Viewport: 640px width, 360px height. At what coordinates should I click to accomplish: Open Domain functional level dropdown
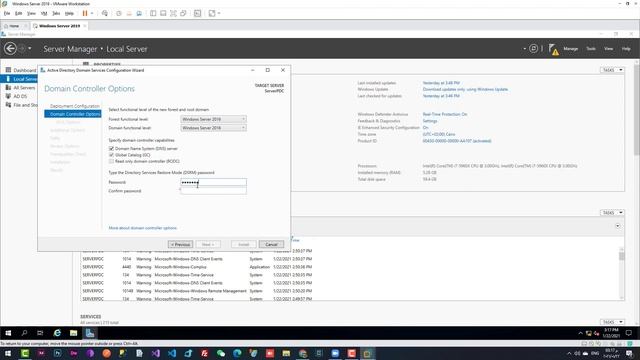[x=213, y=128]
